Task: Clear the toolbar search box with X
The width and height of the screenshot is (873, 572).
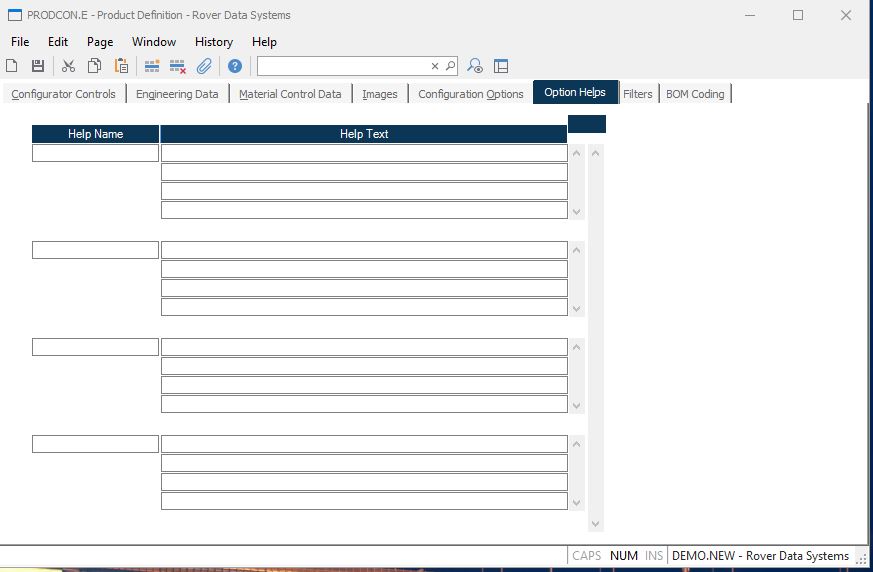Action: pyautogui.click(x=435, y=66)
